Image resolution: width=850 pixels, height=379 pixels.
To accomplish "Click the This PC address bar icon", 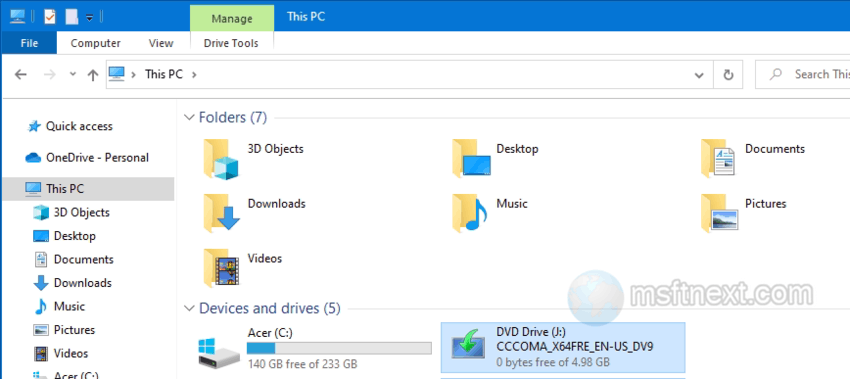I will click(117, 73).
